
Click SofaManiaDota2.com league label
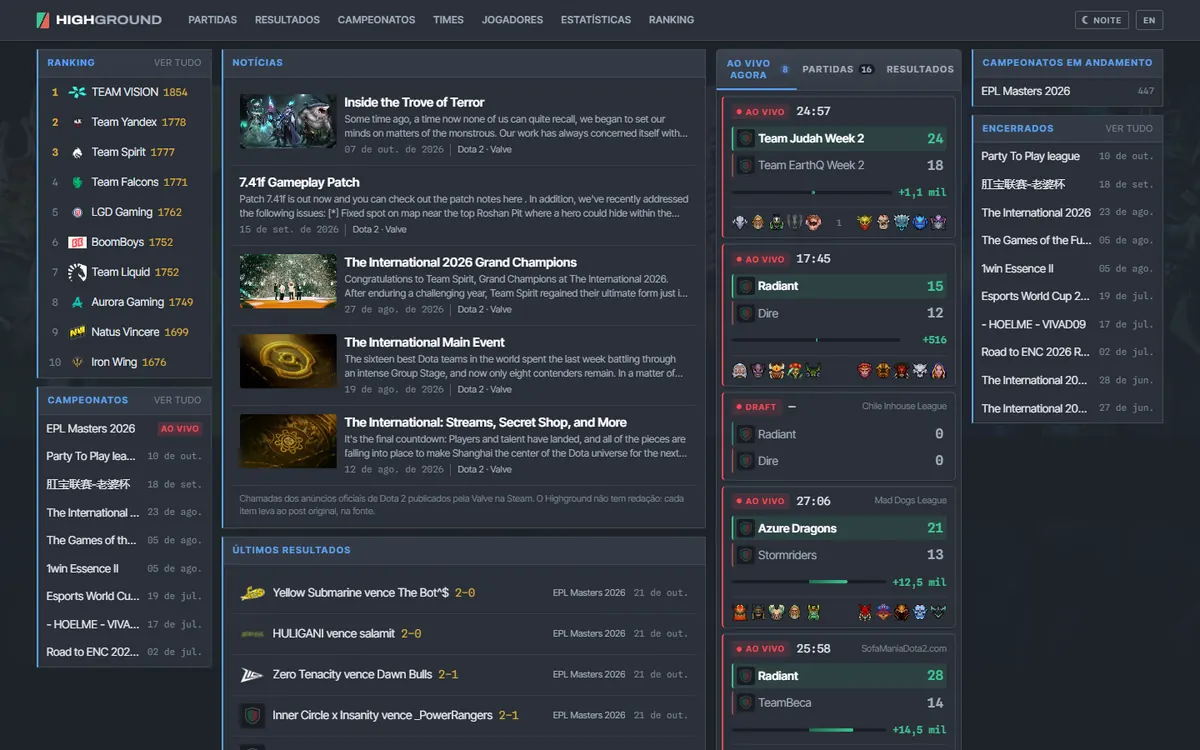[904, 649]
